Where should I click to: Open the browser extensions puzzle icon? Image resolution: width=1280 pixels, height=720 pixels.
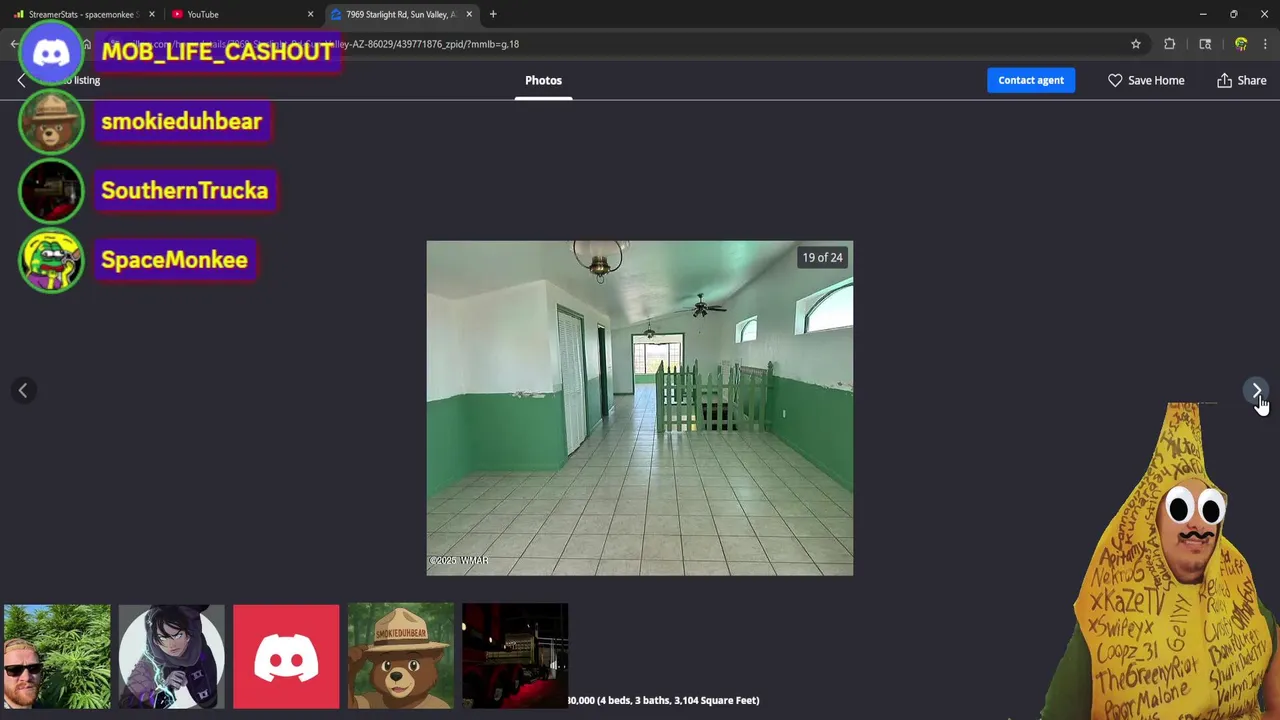click(x=1169, y=44)
